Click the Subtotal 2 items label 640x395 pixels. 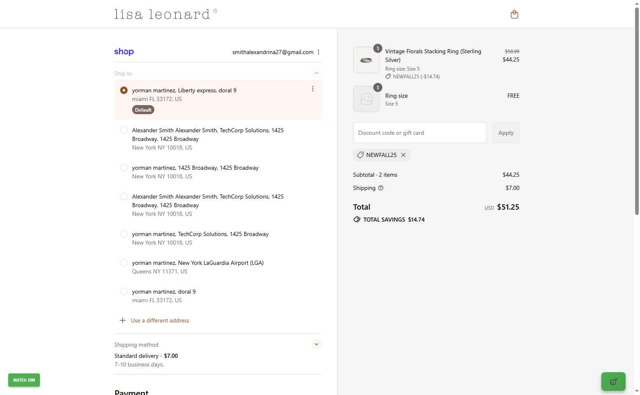pyautogui.click(x=375, y=175)
